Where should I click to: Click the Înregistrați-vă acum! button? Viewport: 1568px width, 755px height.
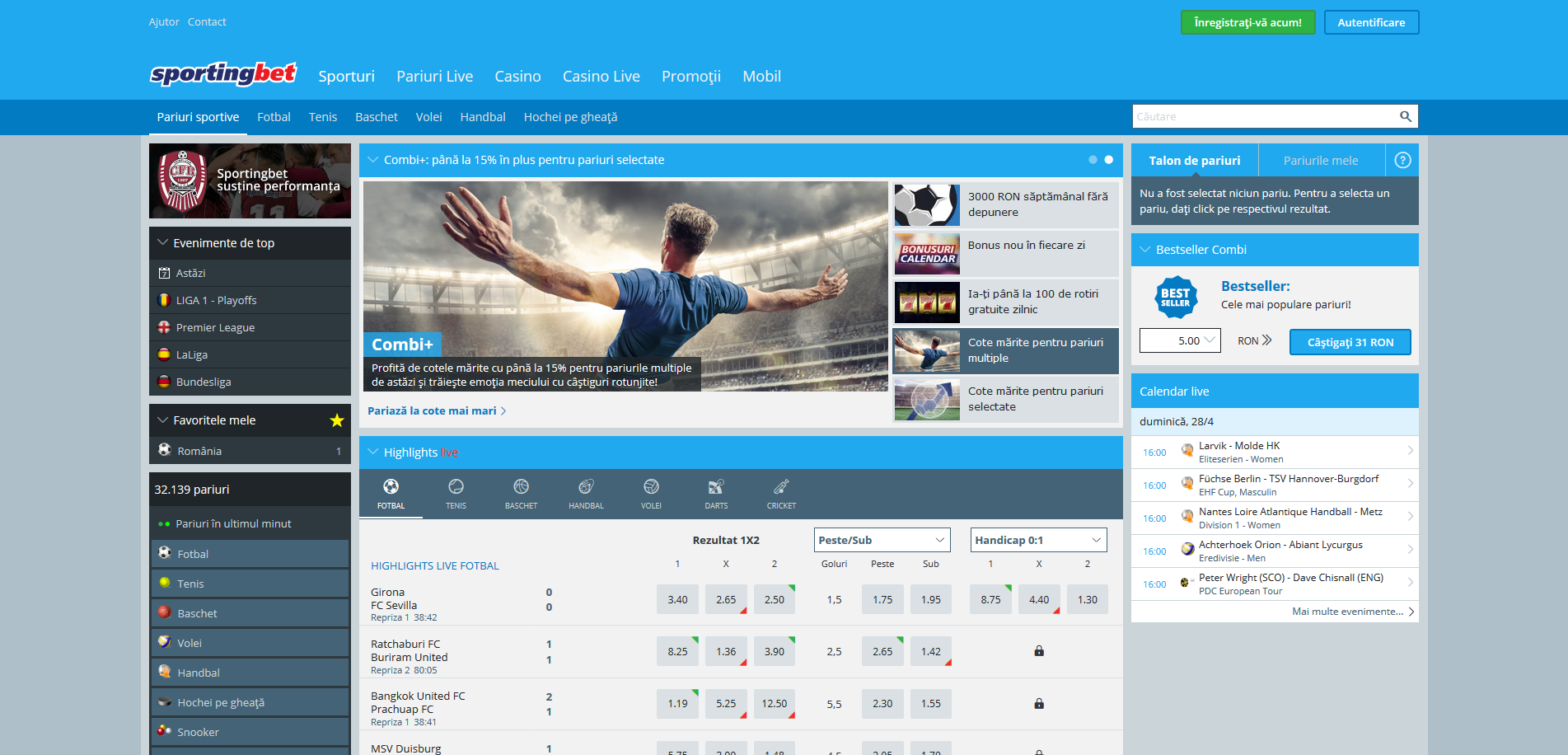click(1248, 22)
